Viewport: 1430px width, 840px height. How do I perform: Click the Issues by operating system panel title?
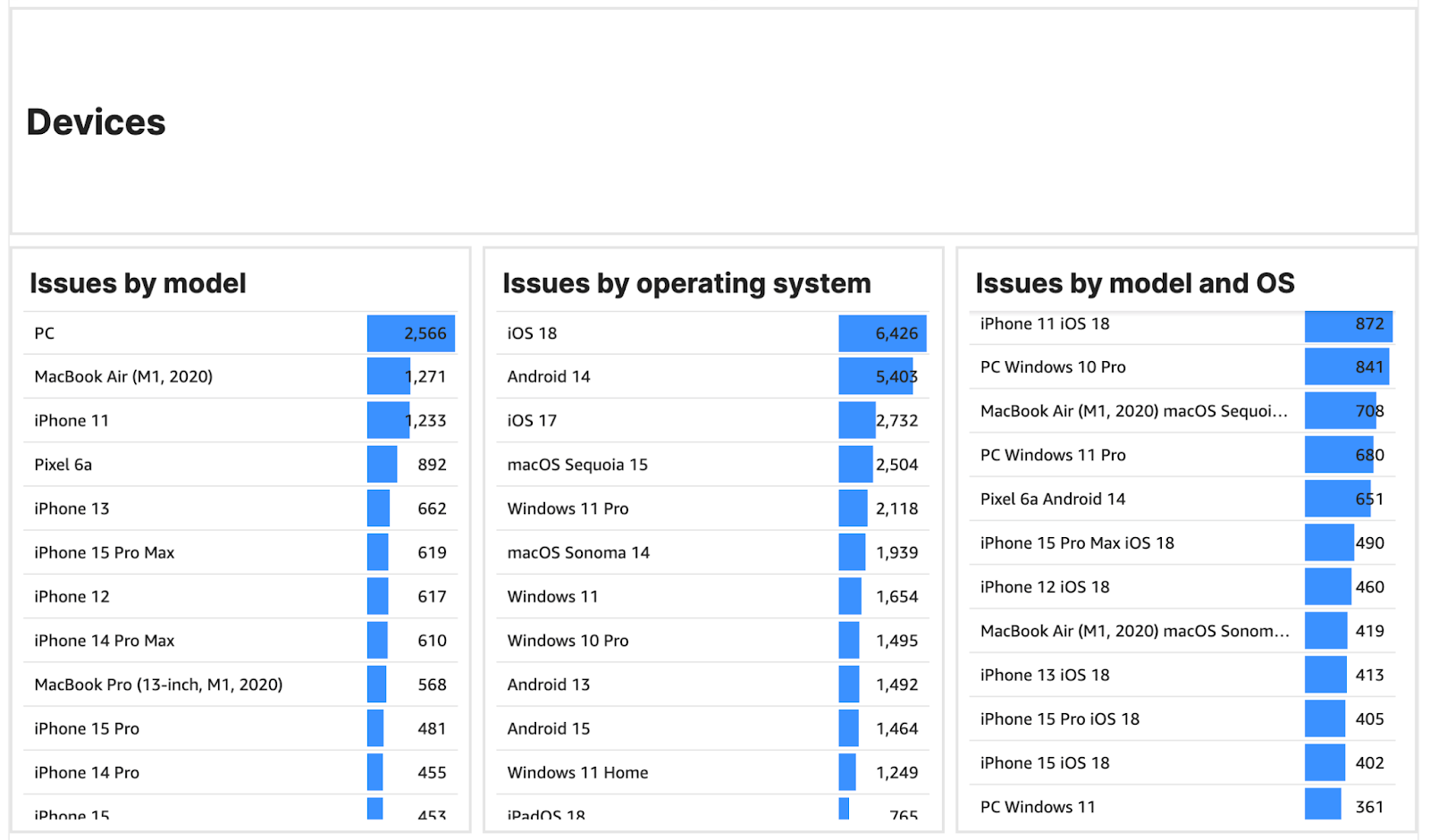pyautogui.click(x=686, y=283)
